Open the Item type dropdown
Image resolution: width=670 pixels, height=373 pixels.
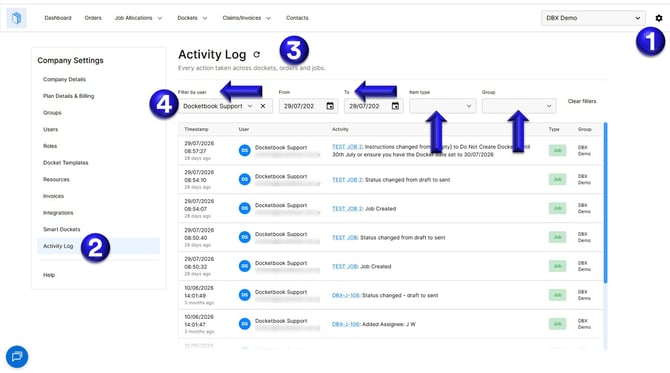[x=442, y=106]
